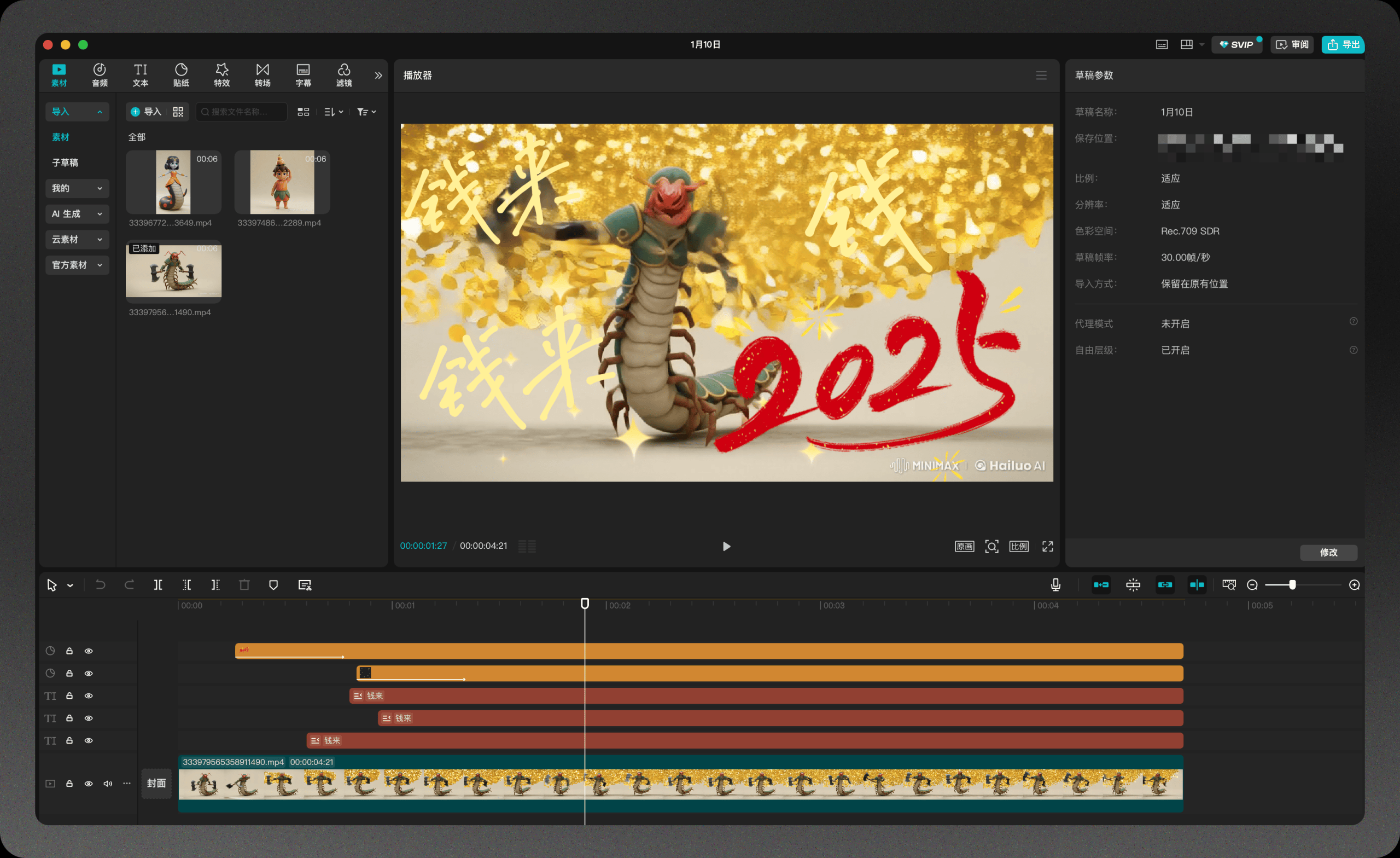The width and height of the screenshot is (1400, 858).
Task: Select the pointer selection tool
Action: tap(52, 584)
